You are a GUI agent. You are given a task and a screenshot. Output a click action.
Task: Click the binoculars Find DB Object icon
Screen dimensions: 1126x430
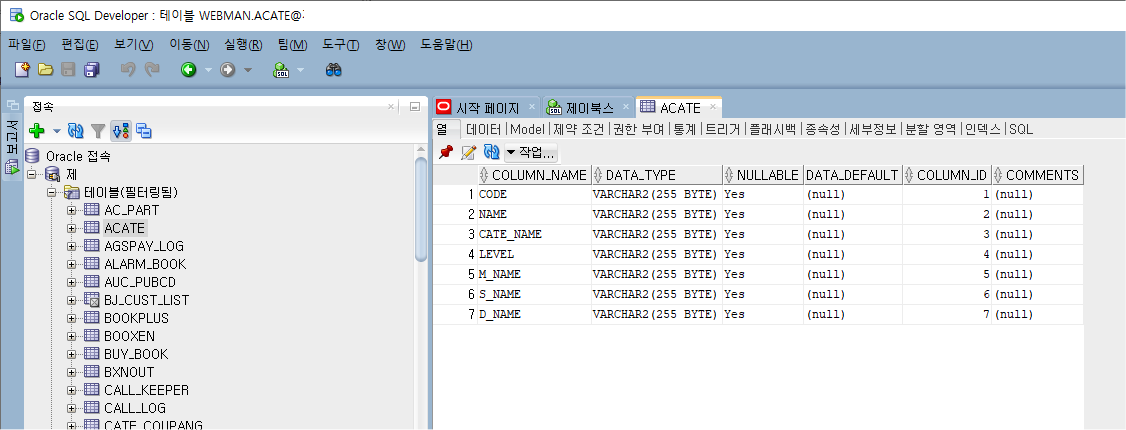pyautogui.click(x=333, y=70)
